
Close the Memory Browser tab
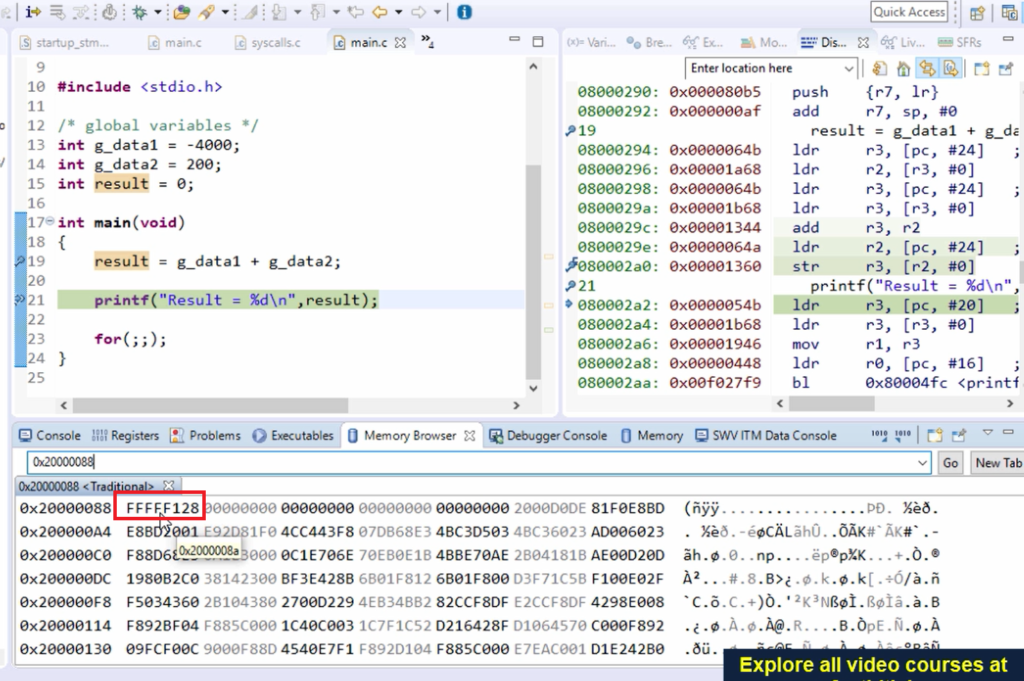pos(470,436)
